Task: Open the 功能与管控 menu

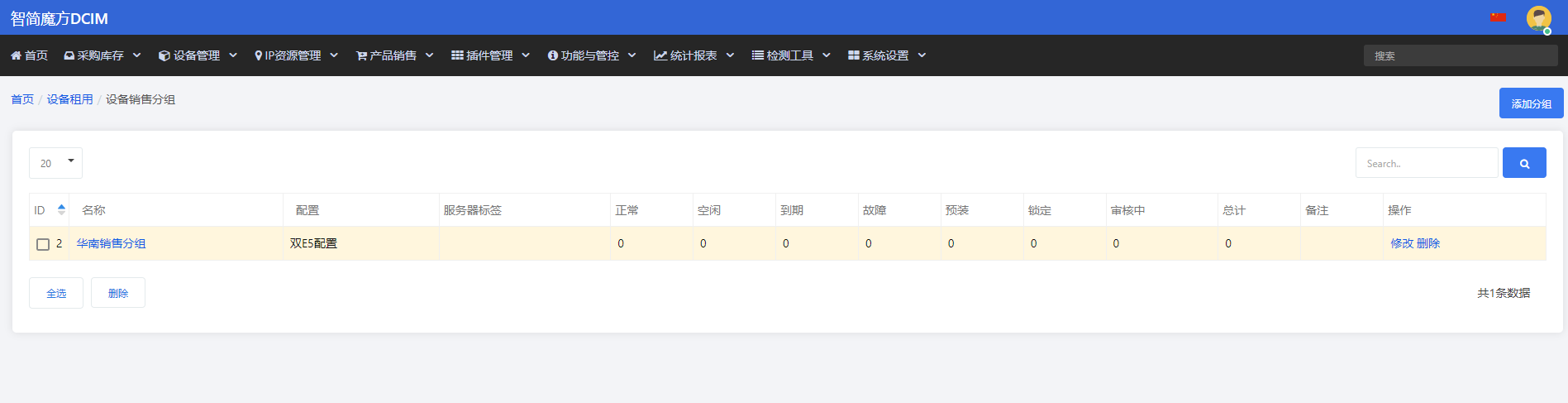Action: [591, 55]
